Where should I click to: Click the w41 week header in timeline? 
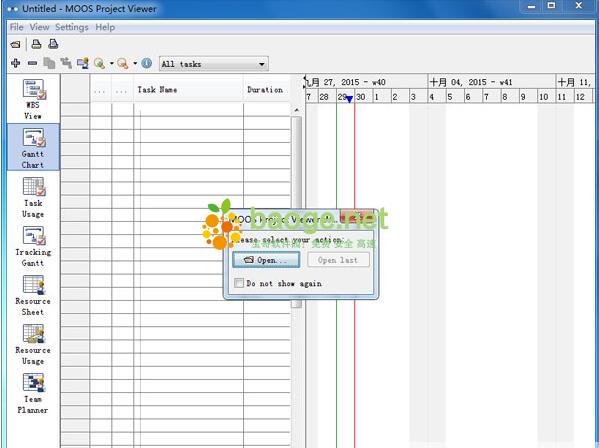491,82
